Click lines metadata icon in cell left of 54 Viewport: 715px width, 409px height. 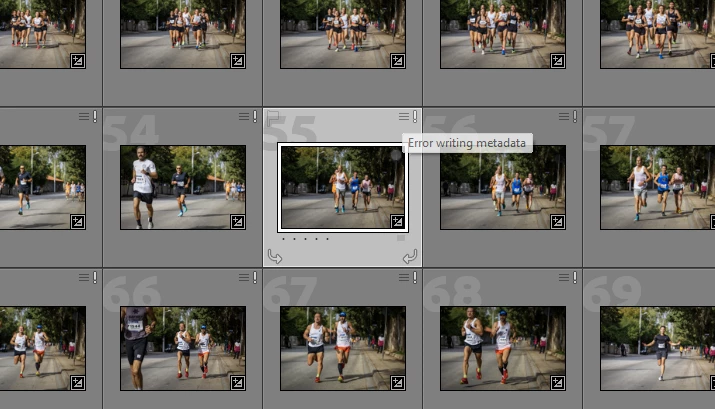pos(84,117)
